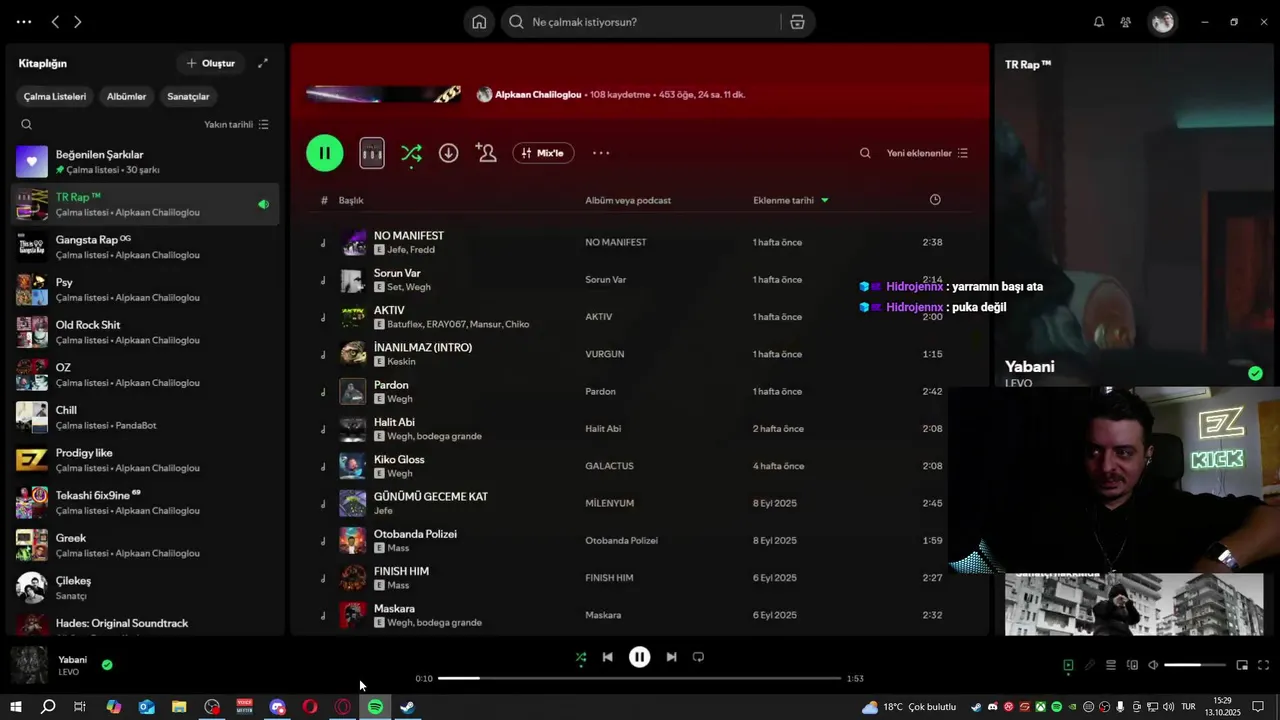Viewport: 1280px width, 720px height.
Task: Click the Maskara track title
Action: (x=394, y=608)
